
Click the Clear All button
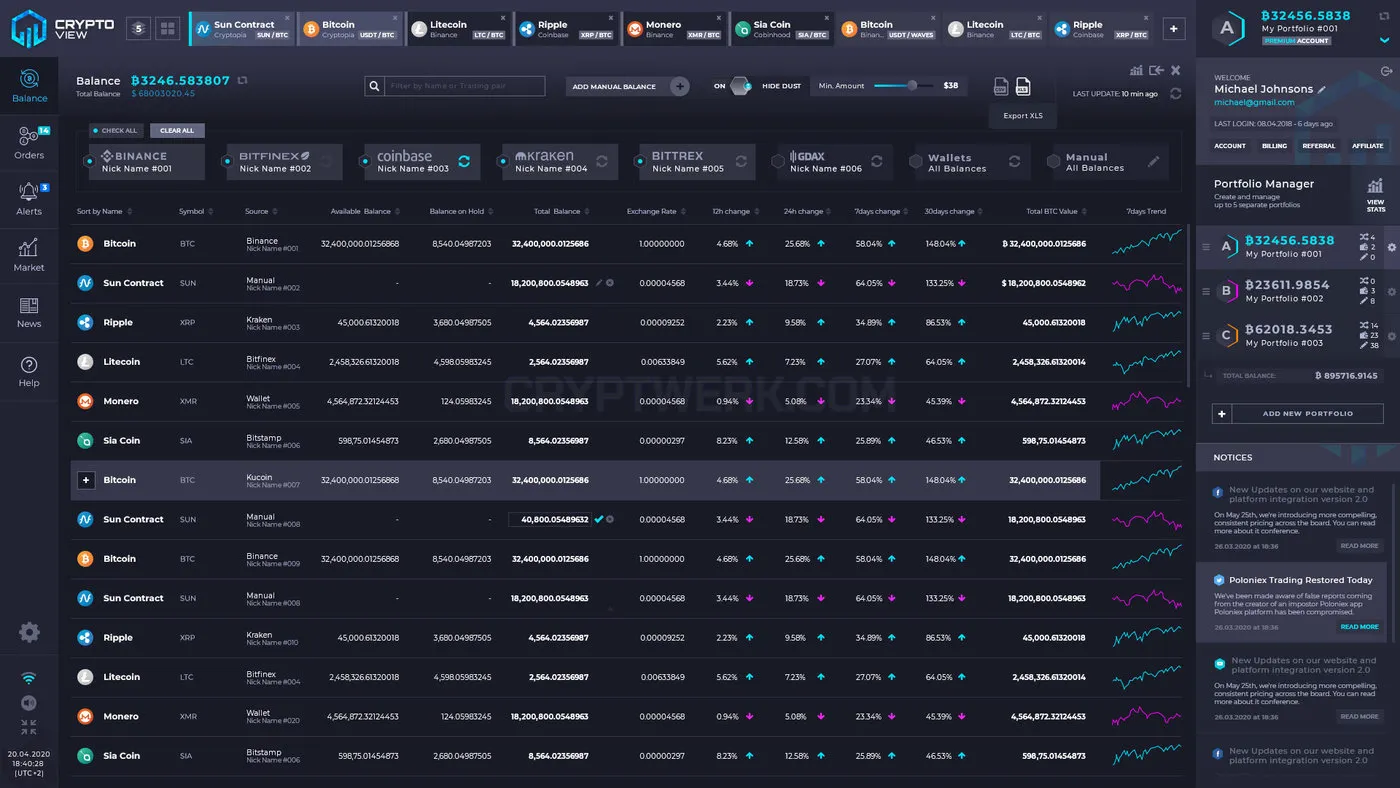pos(177,131)
